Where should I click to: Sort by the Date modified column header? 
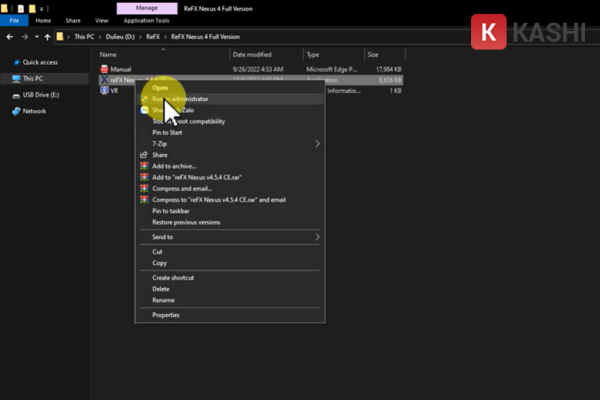tap(252, 54)
